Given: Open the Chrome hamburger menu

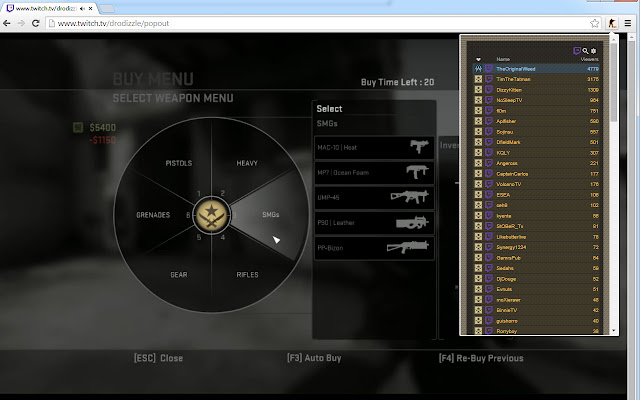Looking at the screenshot, I should (x=628, y=23).
